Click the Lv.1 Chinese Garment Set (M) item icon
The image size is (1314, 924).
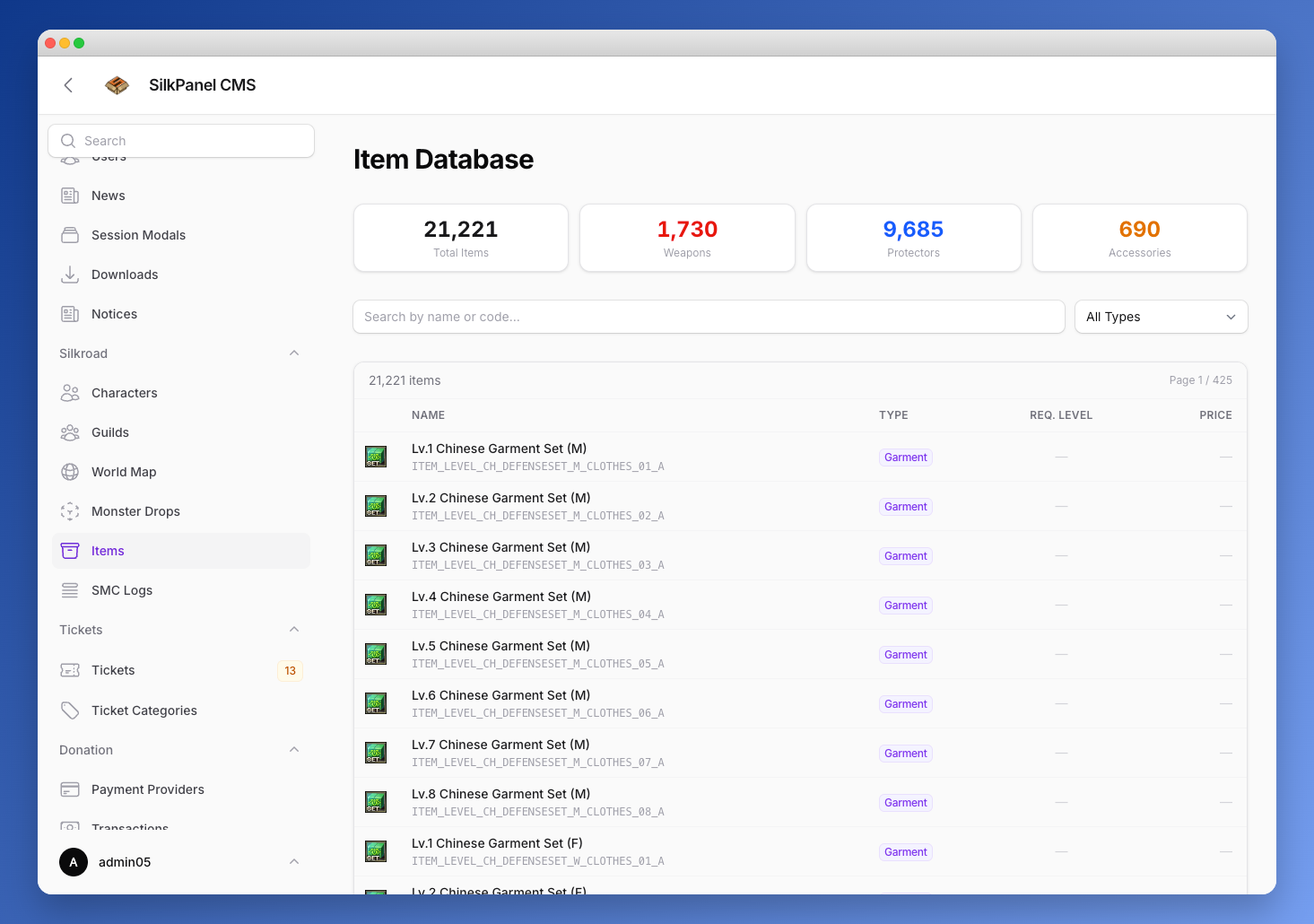(376, 457)
